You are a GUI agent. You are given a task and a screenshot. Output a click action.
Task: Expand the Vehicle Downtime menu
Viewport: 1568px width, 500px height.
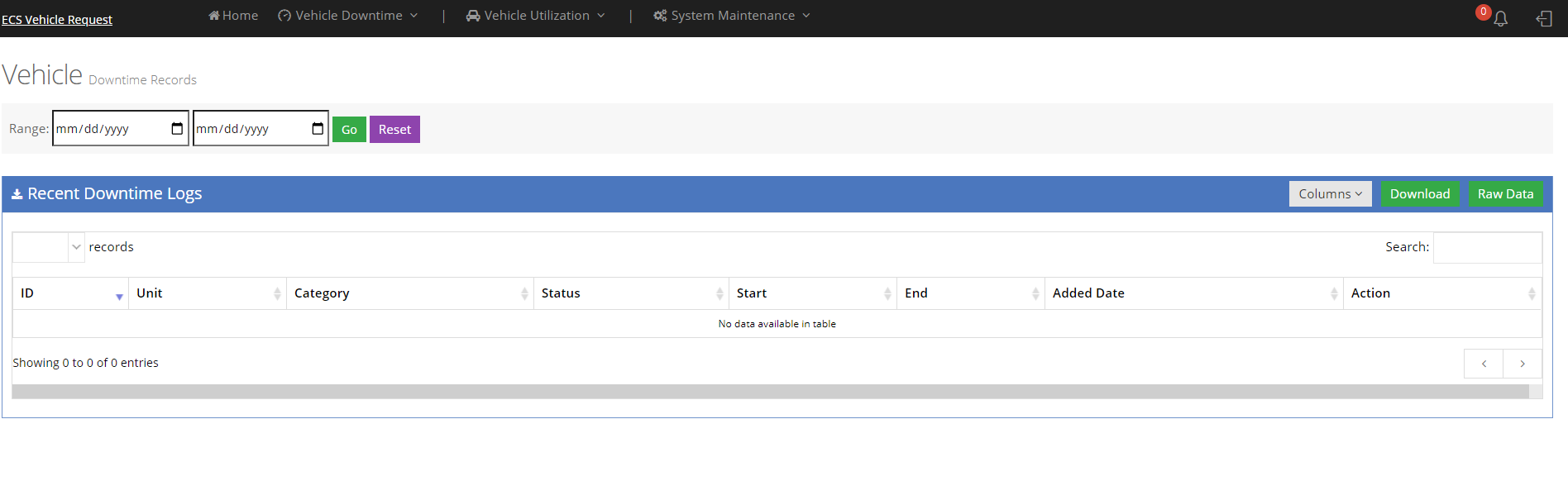point(348,16)
